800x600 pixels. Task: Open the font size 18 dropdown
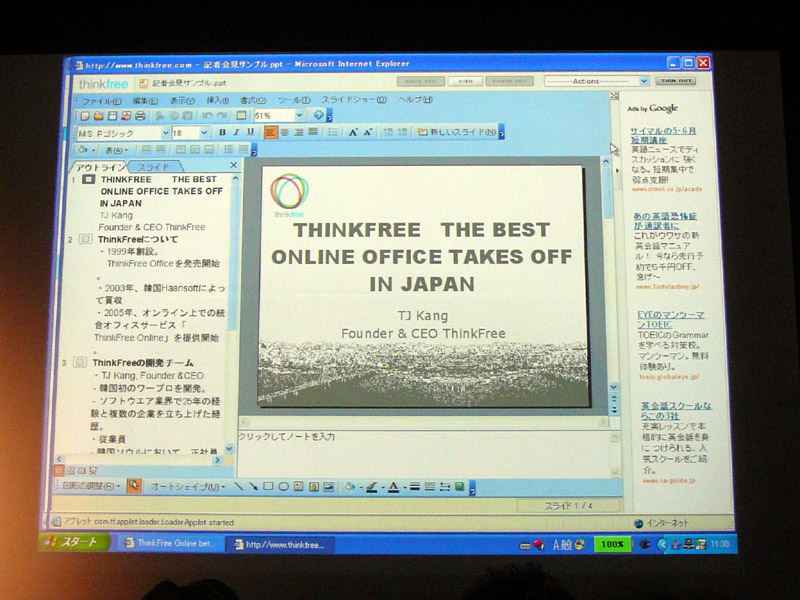click(x=204, y=133)
